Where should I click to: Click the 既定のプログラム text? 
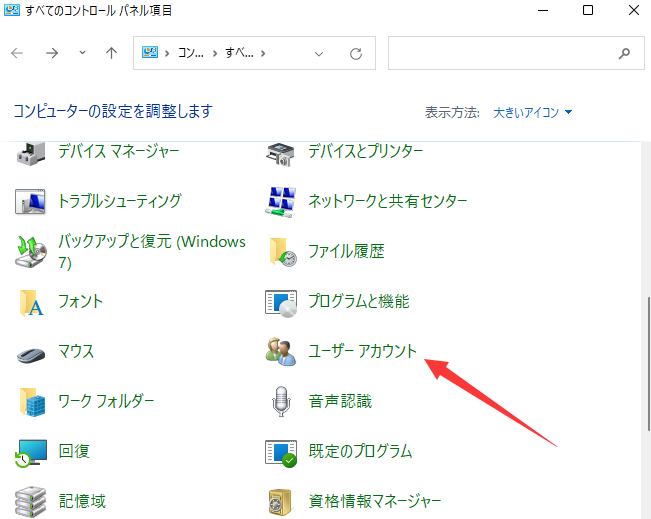[x=360, y=451]
